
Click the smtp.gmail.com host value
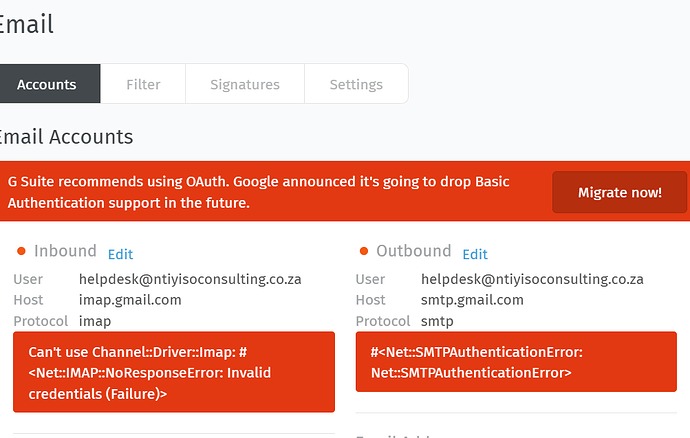[472, 300]
